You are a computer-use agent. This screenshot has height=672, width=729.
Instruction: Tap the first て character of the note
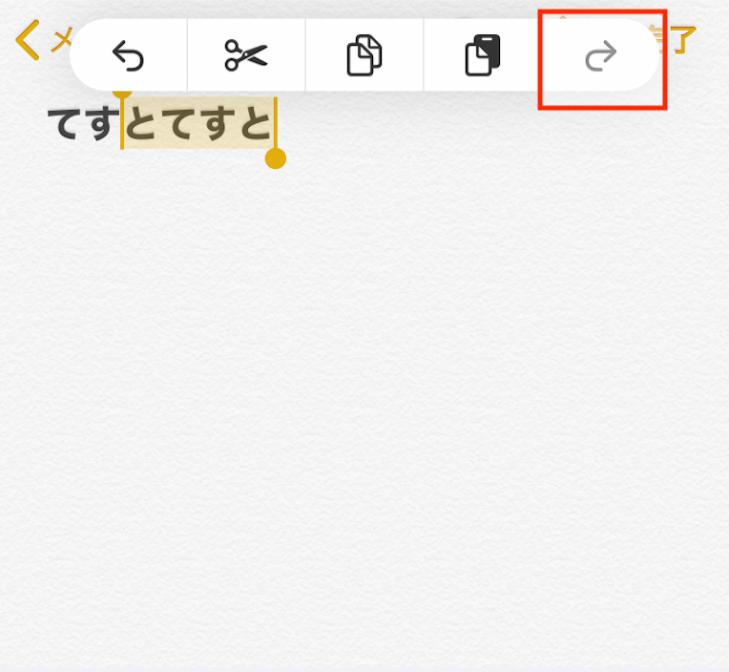click(x=63, y=124)
